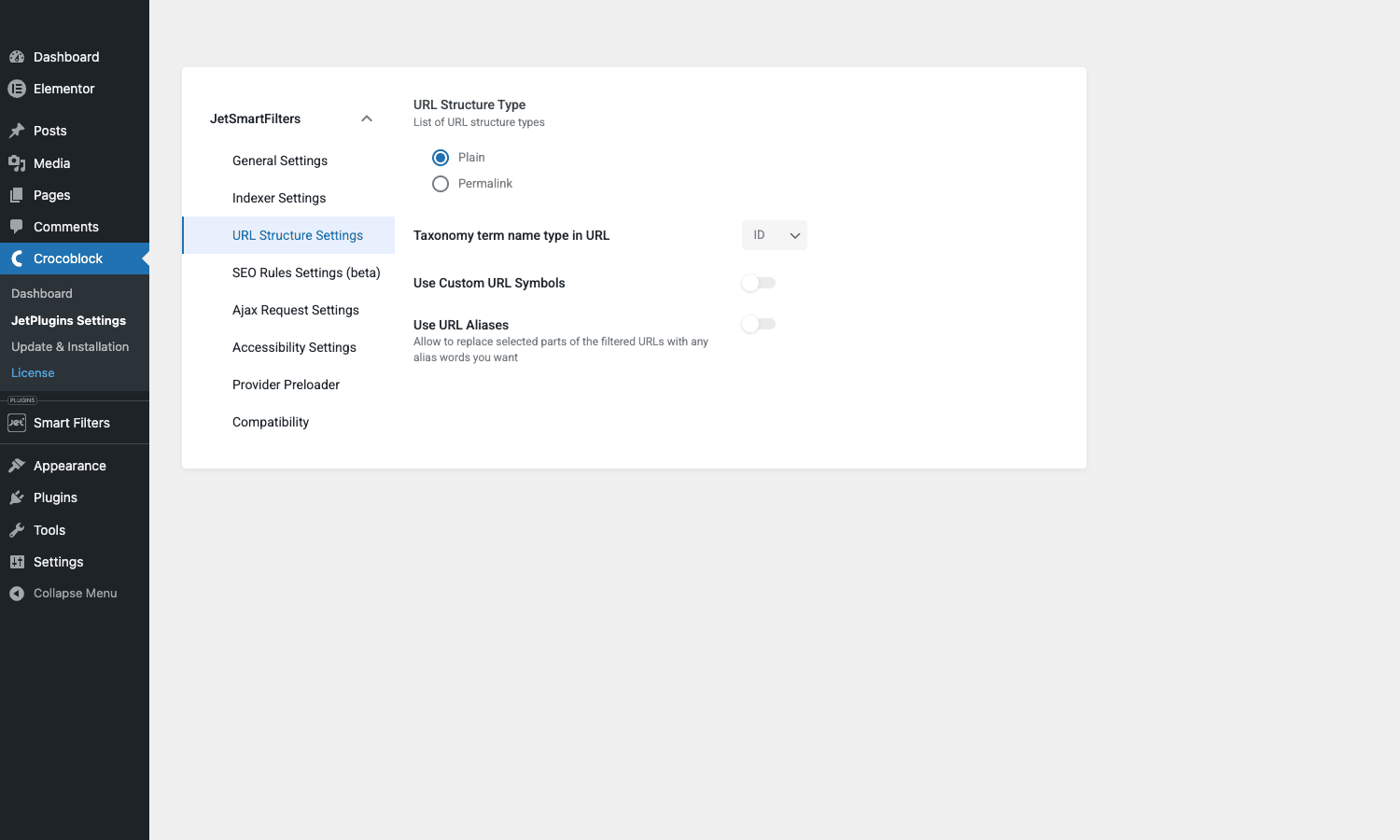Click the JetSmartFilters section heading
The width and height of the screenshot is (1400, 840).
(x=255, y=119)
